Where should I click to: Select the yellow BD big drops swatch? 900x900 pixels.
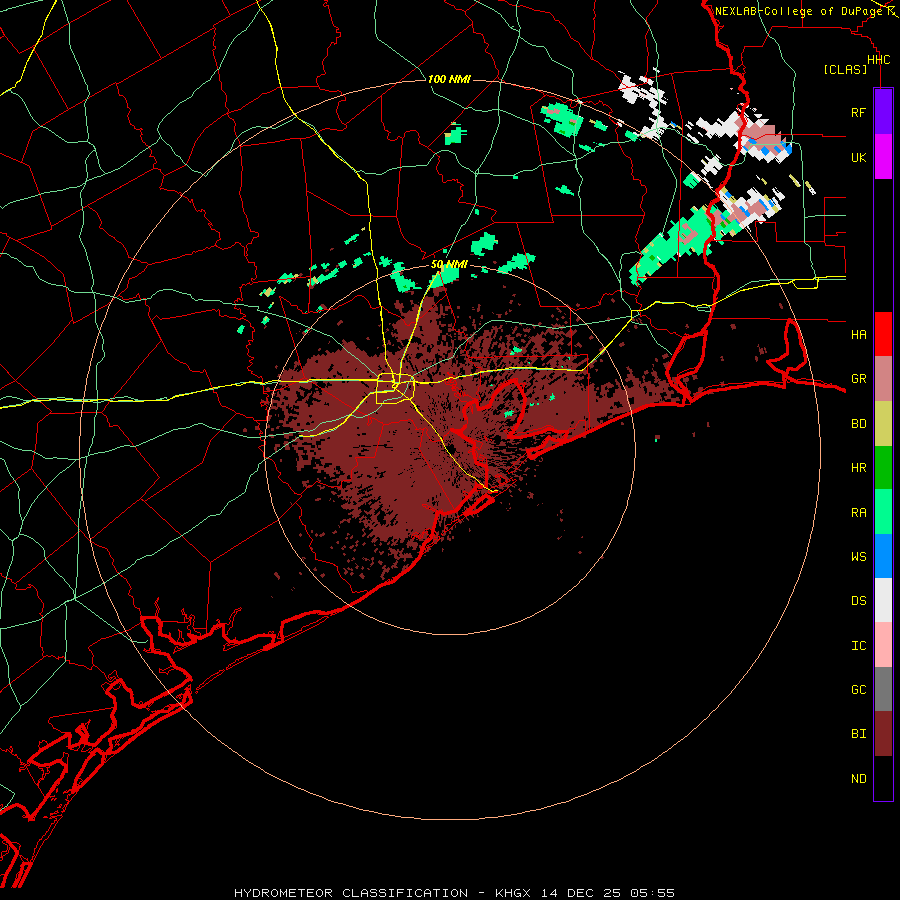pyautogui.click(x=883, y=424)
